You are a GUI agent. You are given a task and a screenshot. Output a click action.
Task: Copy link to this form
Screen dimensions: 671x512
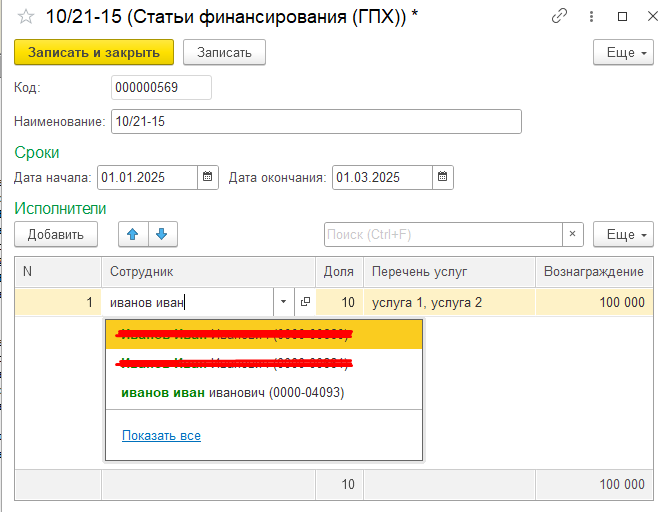tap(559, 18)
